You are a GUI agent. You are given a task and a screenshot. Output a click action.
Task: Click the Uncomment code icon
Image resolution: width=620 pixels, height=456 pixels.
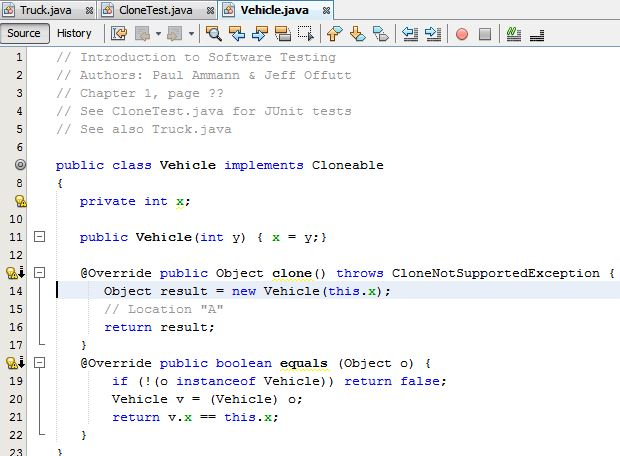[x=537, y=35]
